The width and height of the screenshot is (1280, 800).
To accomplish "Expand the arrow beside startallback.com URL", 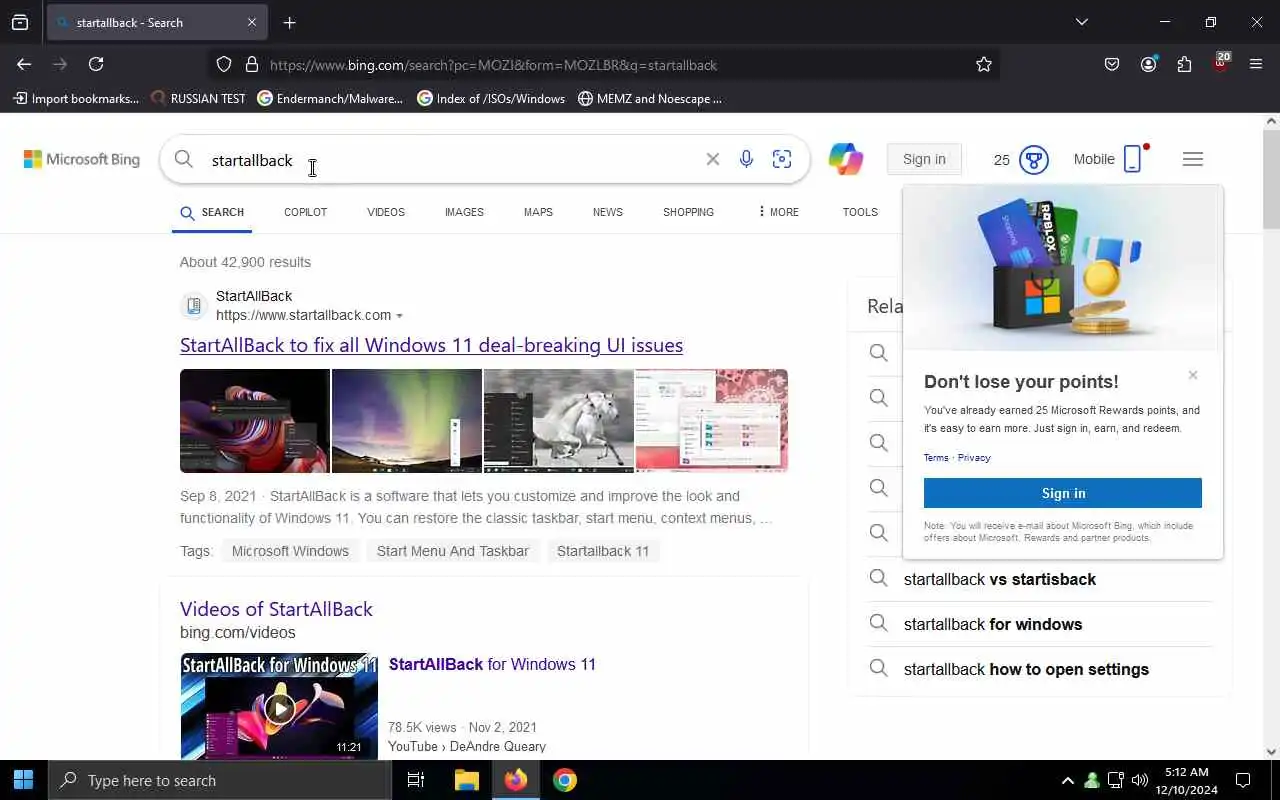I will [399, 316].
